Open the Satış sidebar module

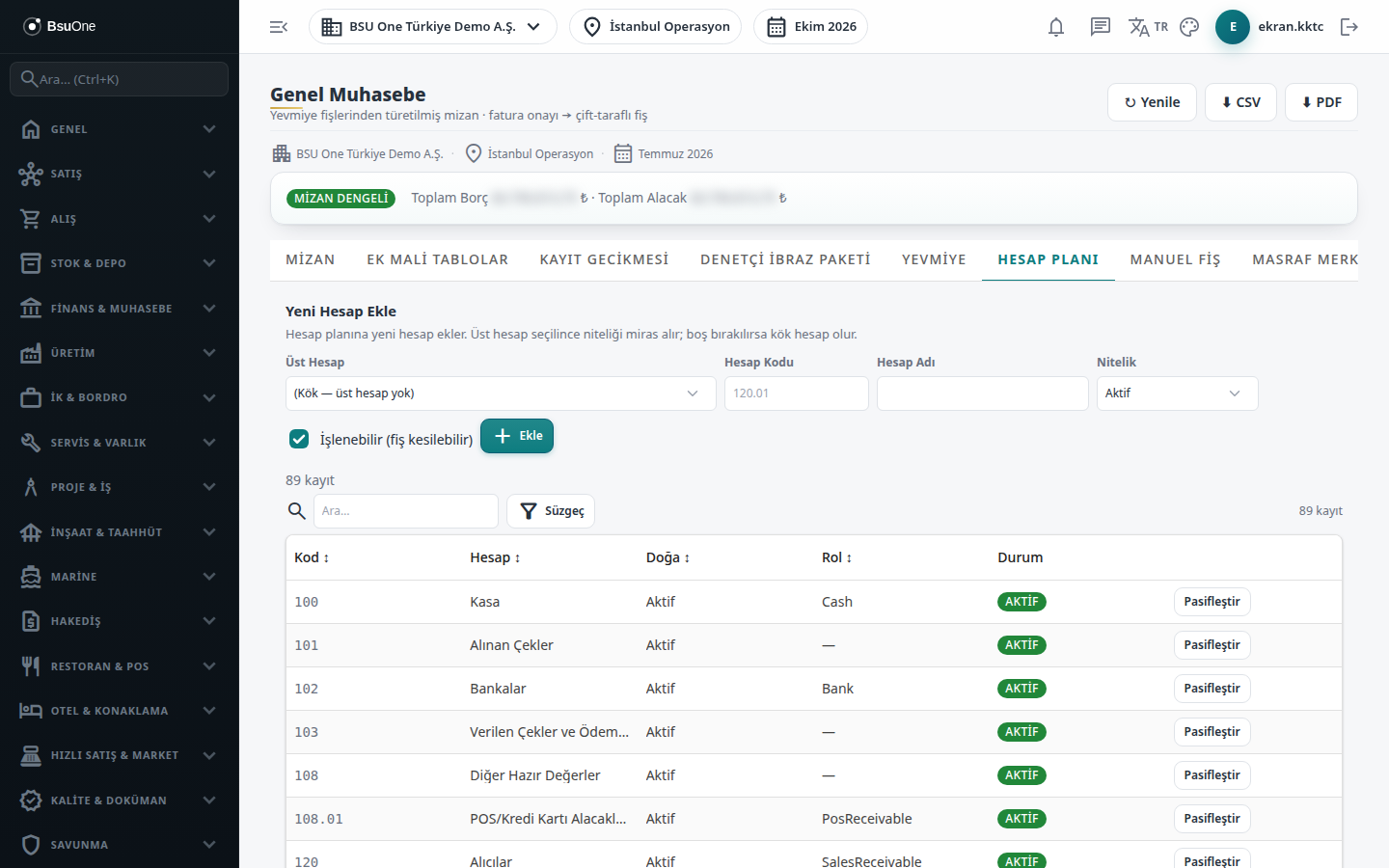click(x=120, y=174)
